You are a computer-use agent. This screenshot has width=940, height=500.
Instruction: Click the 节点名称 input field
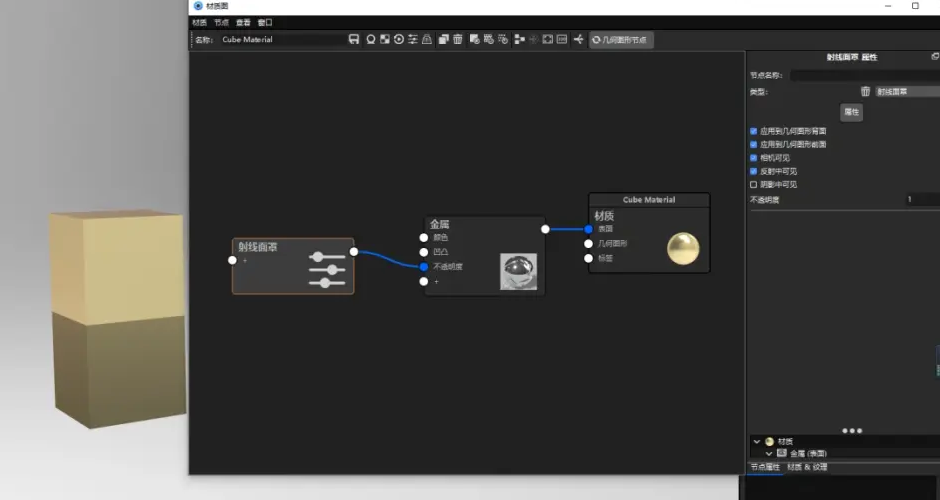865,76
